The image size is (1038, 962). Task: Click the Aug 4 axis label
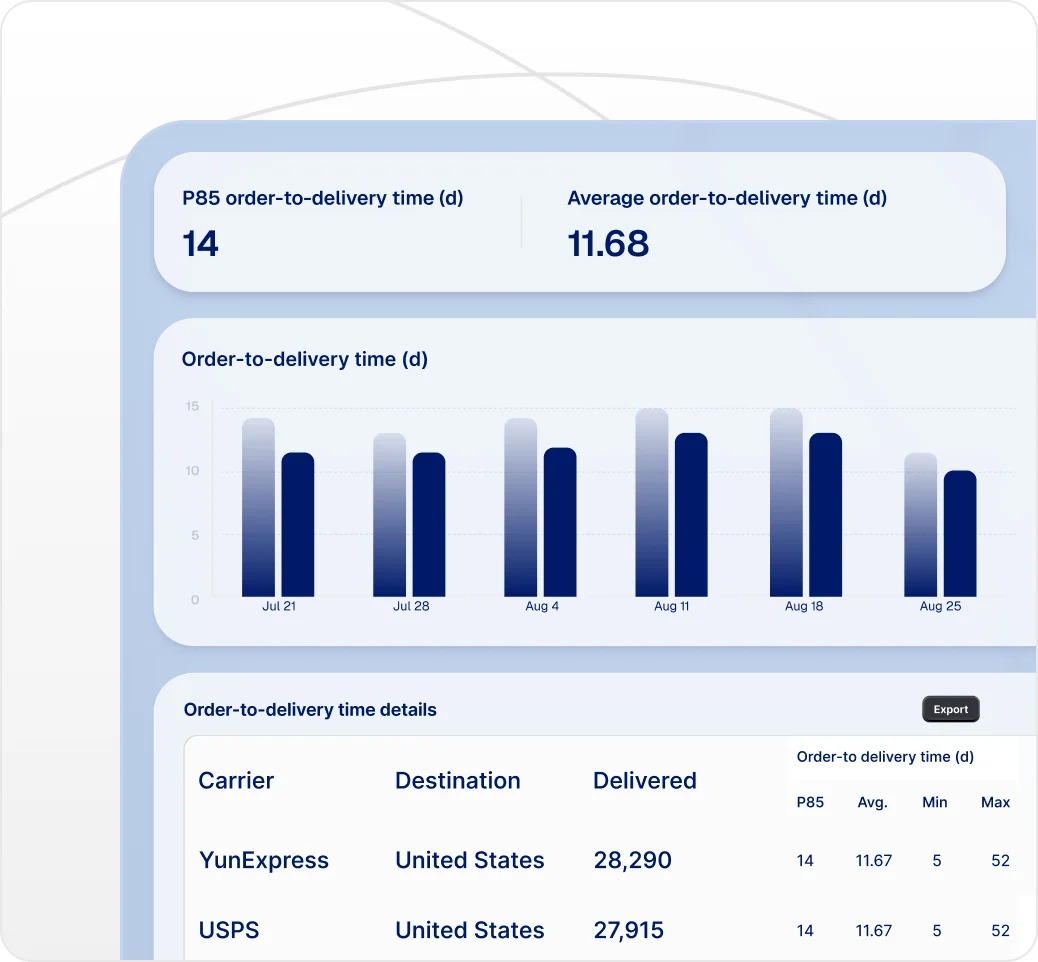[x=542, y=606]
